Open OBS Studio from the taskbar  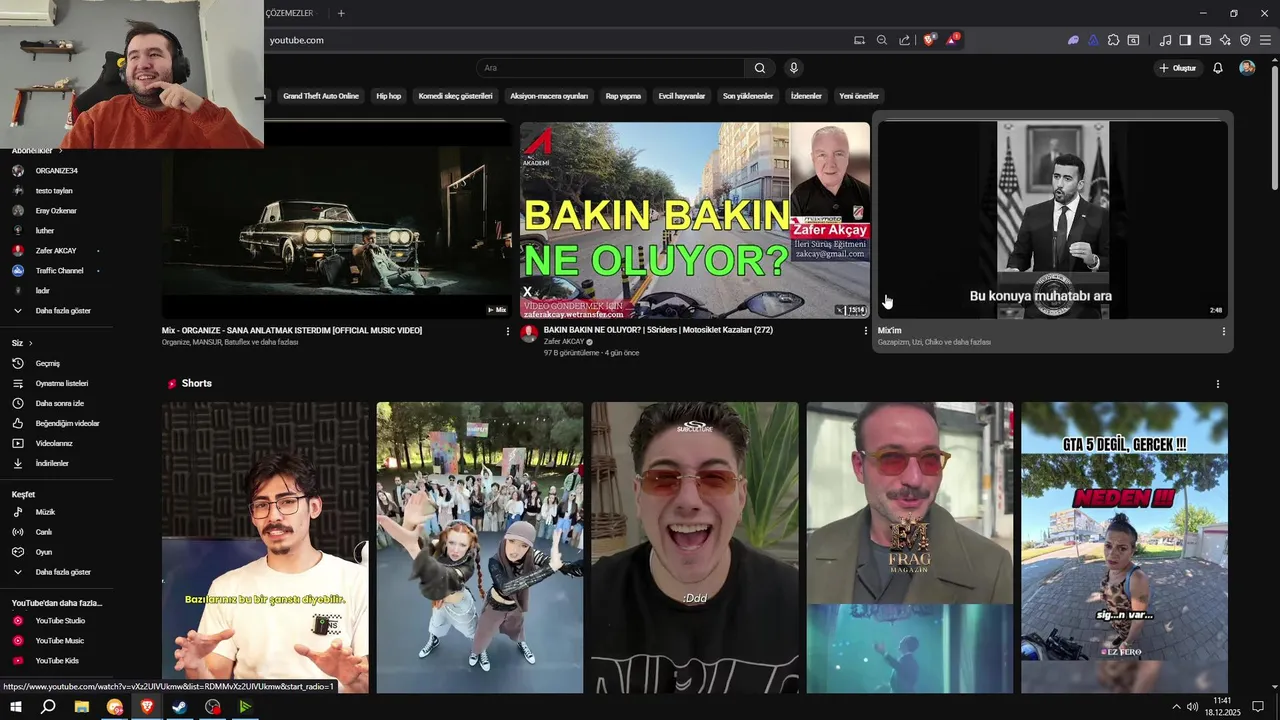click(212, 707)
